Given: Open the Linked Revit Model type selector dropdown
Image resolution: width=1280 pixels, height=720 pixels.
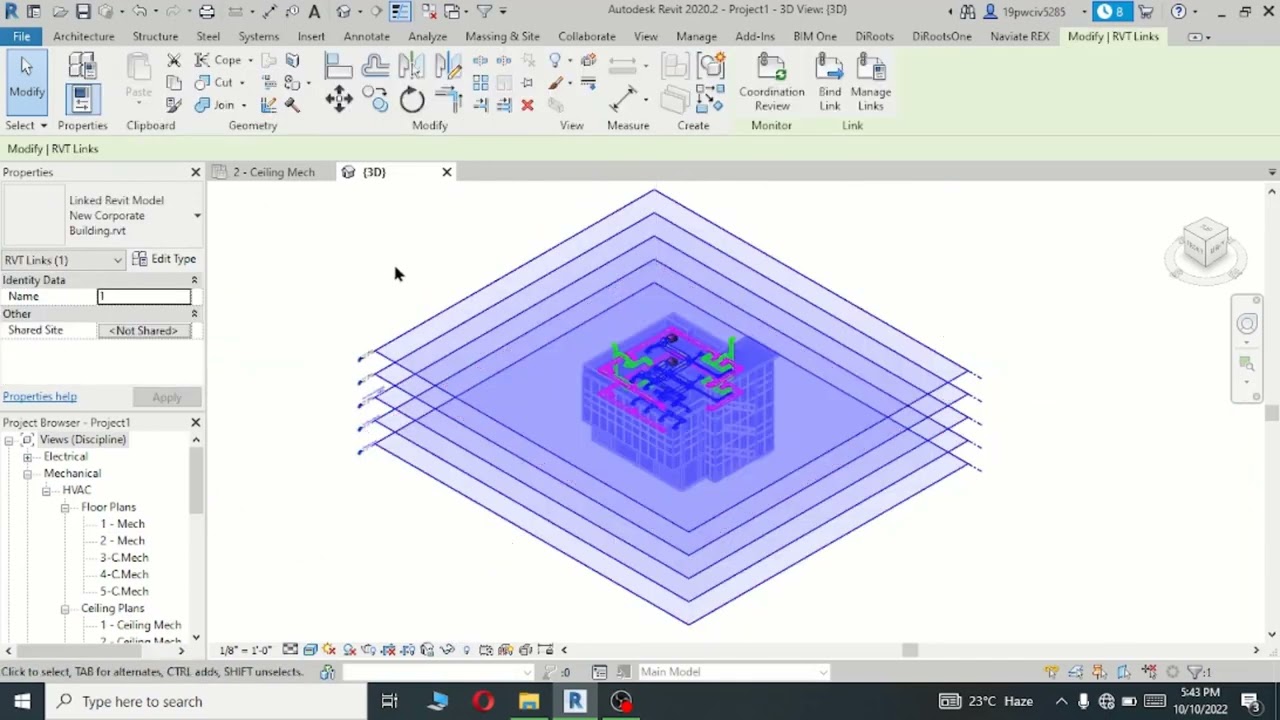Looking at the screenshot, I should click(197, 216).
